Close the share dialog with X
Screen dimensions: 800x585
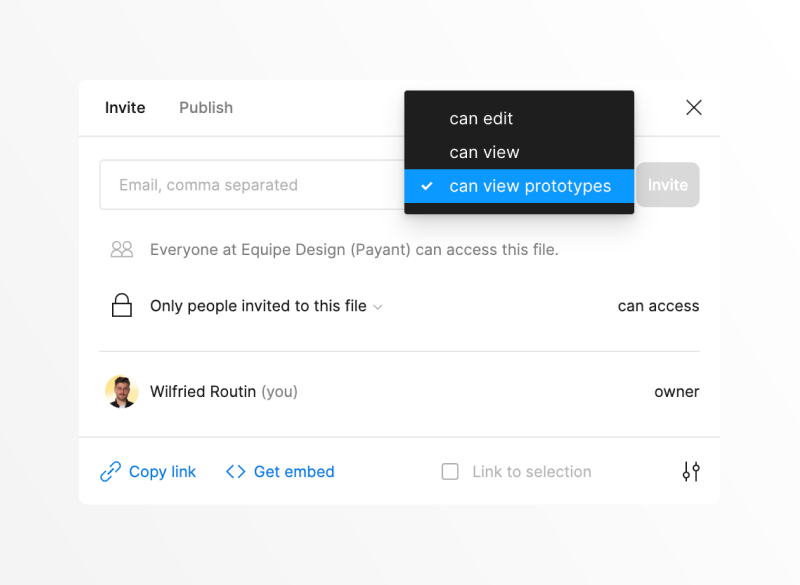coord(694,108)
